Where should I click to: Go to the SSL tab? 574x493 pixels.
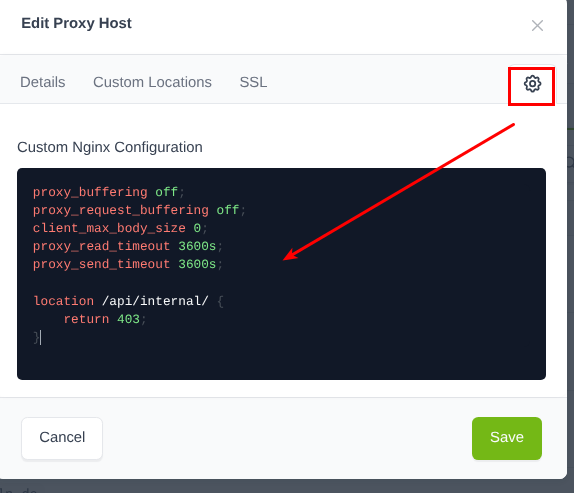coord(253,82)
